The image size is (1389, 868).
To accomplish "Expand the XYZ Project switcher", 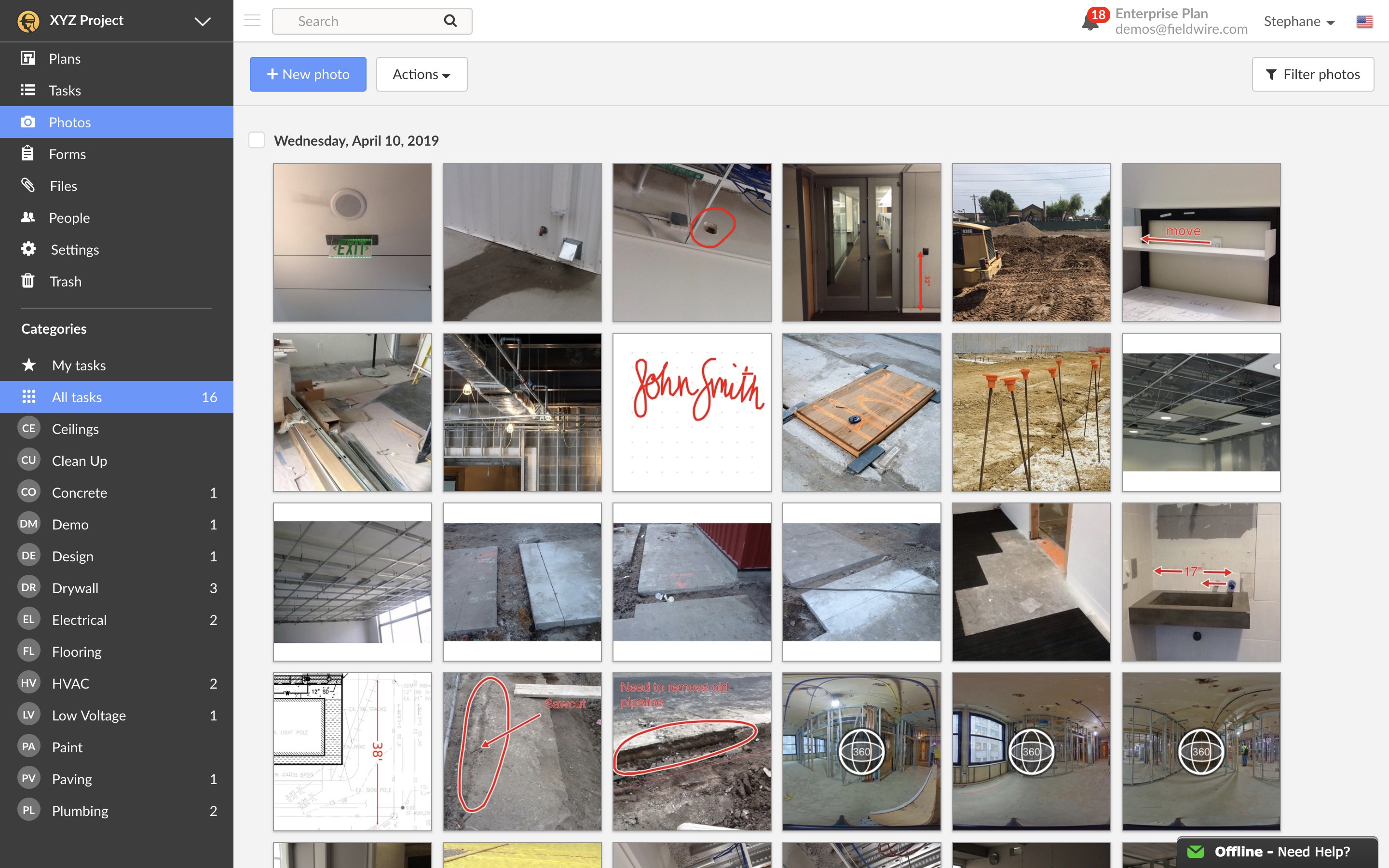I will (x=202, y=21).
